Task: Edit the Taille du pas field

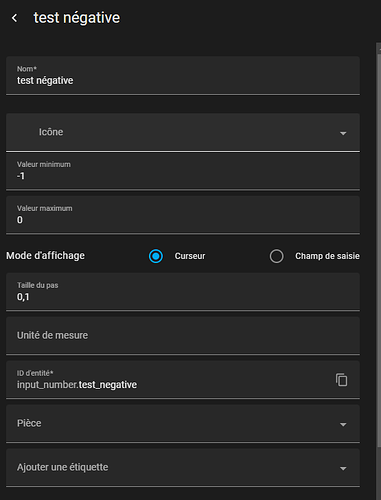Action: (183, 292)
